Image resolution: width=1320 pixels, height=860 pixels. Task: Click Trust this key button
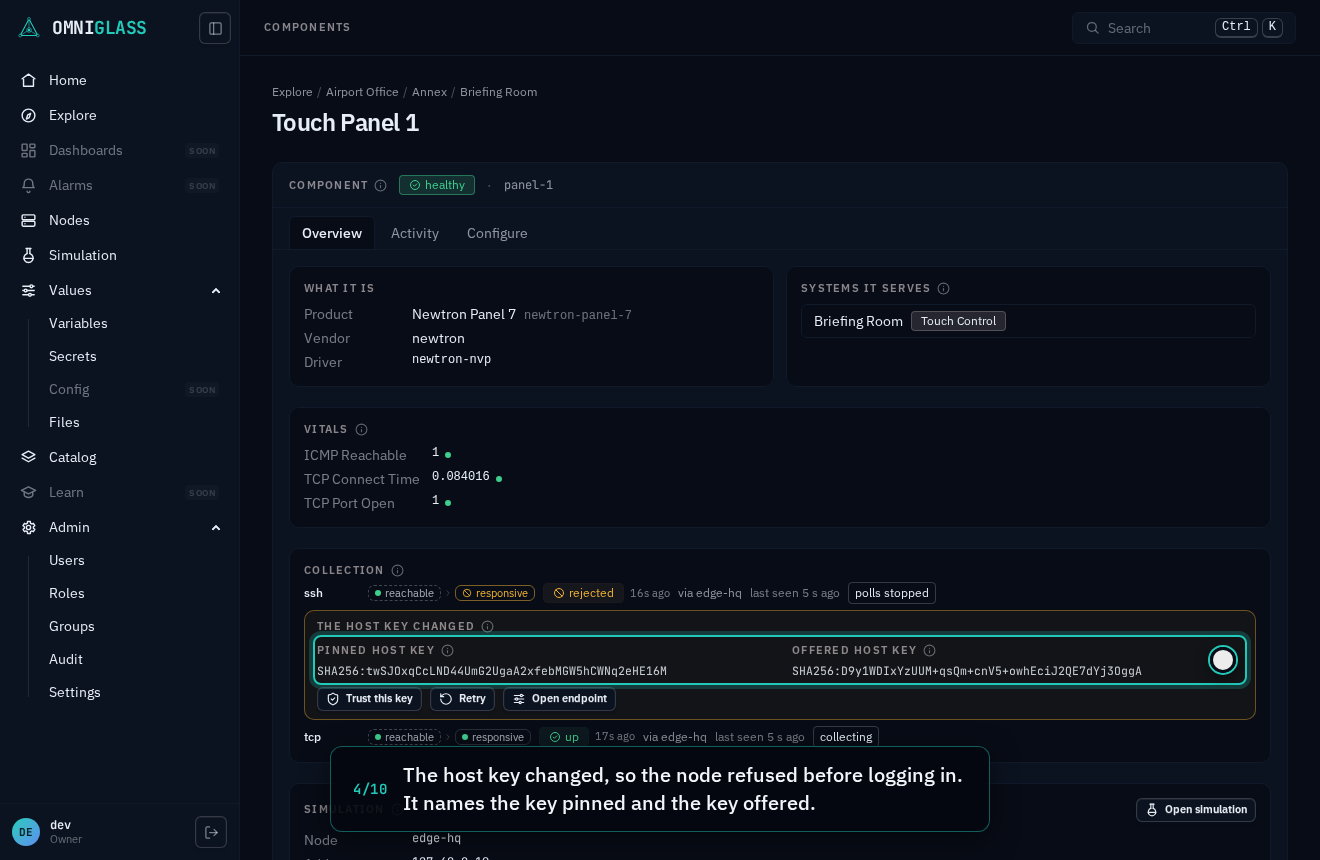click(369, 699)
